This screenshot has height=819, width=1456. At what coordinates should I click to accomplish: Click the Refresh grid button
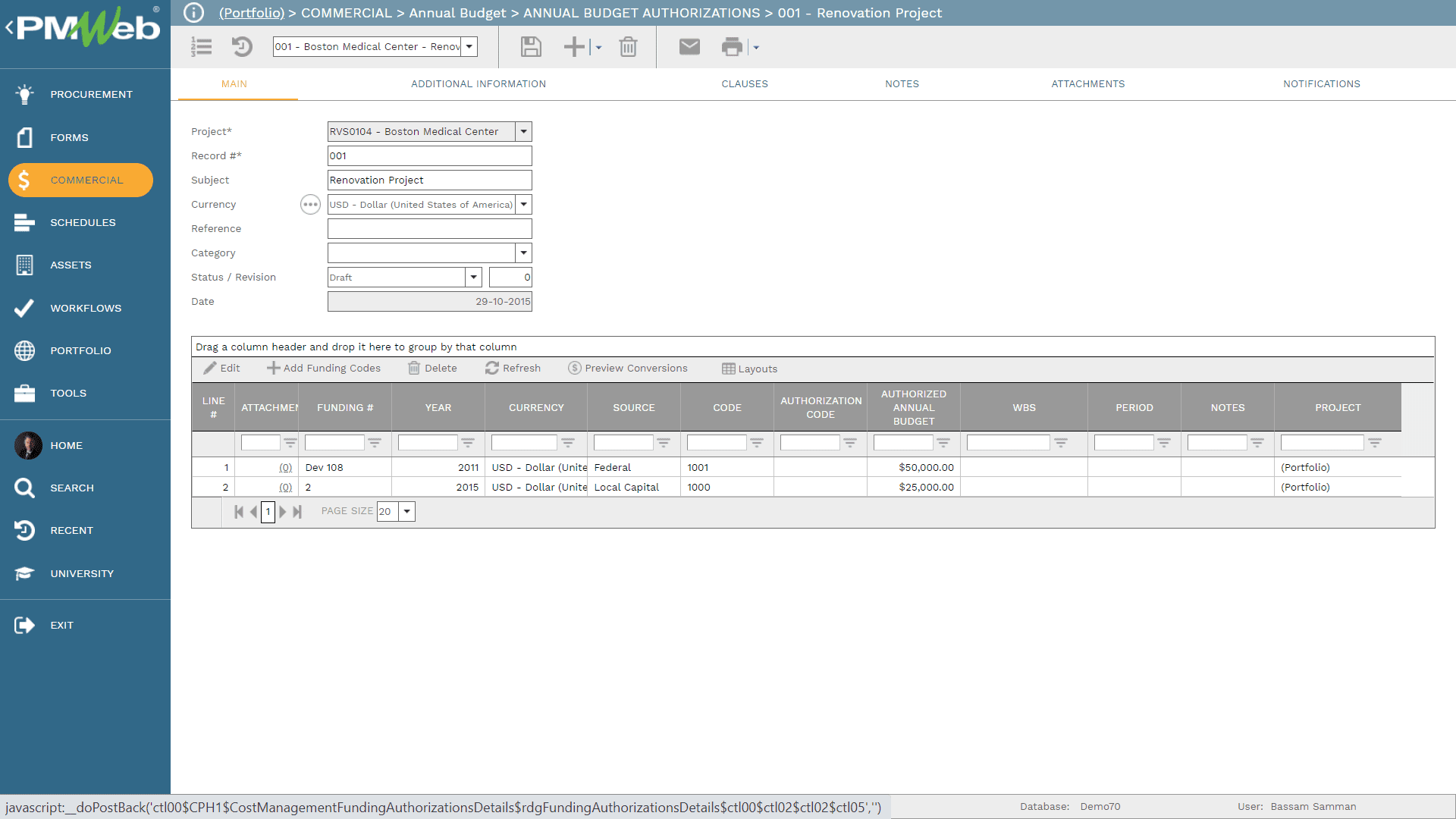(x=513, y=368)
